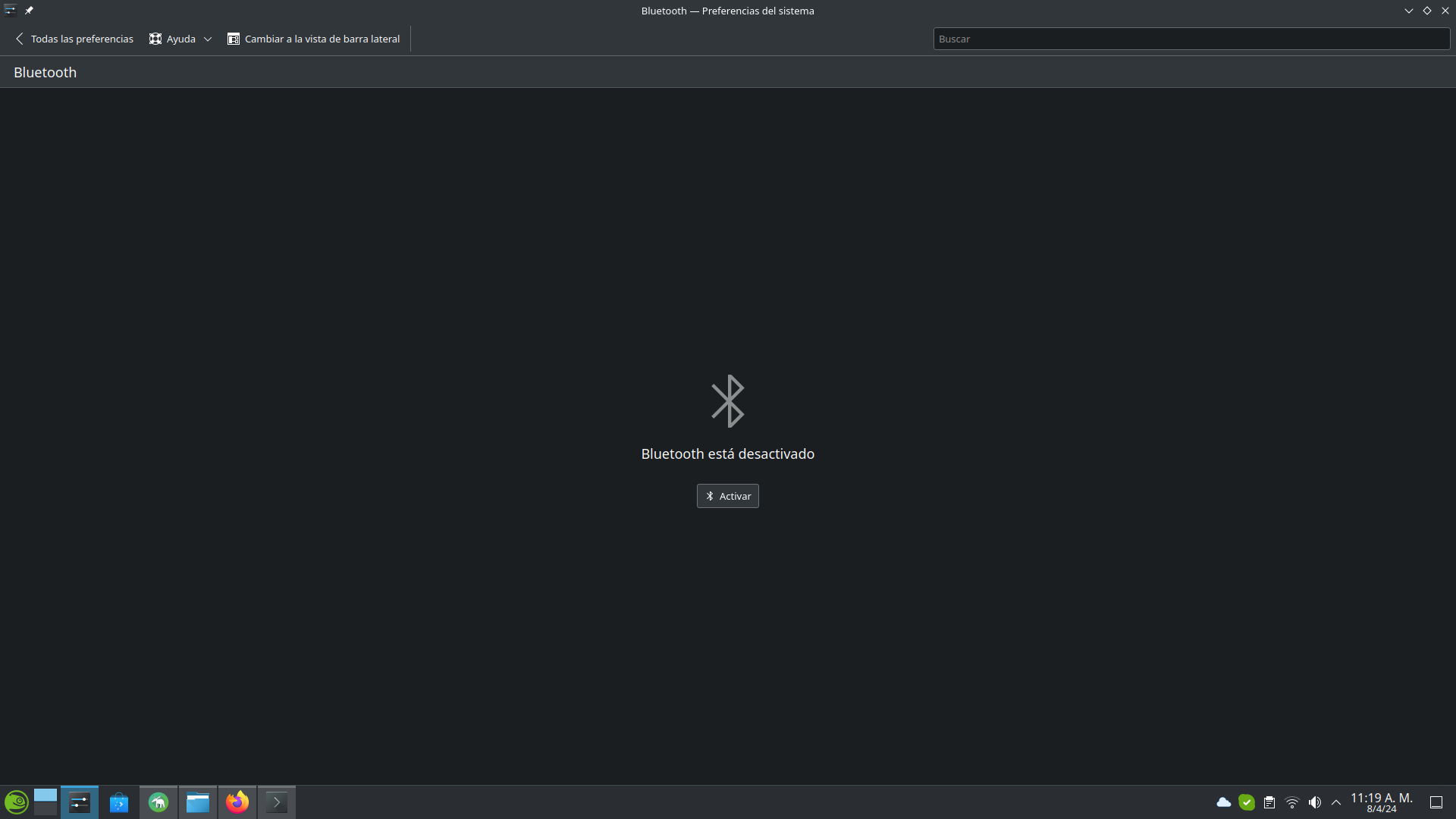
Task: Open the cloud sync tray icon
Action: (1223, 802)
